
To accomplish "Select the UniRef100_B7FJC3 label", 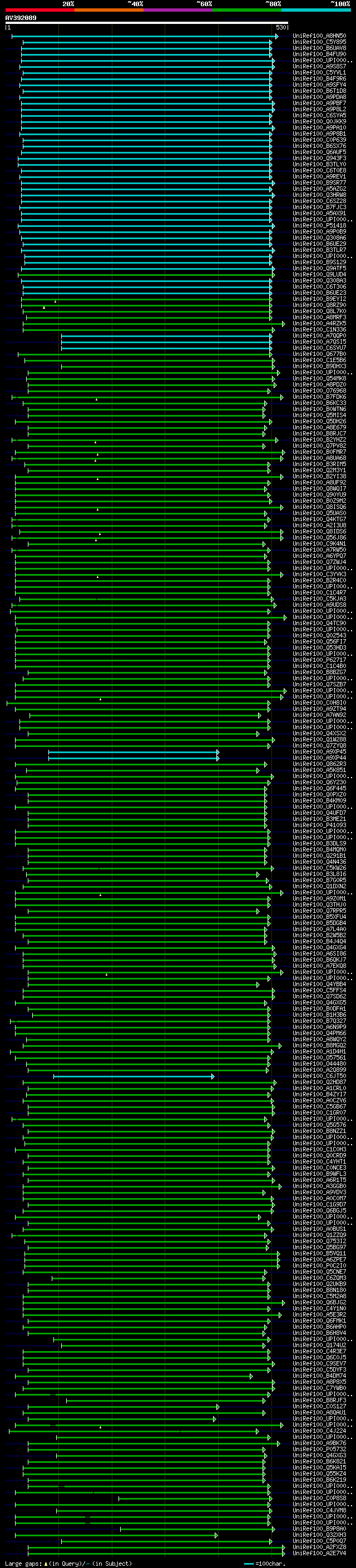I will pos(319,207).
